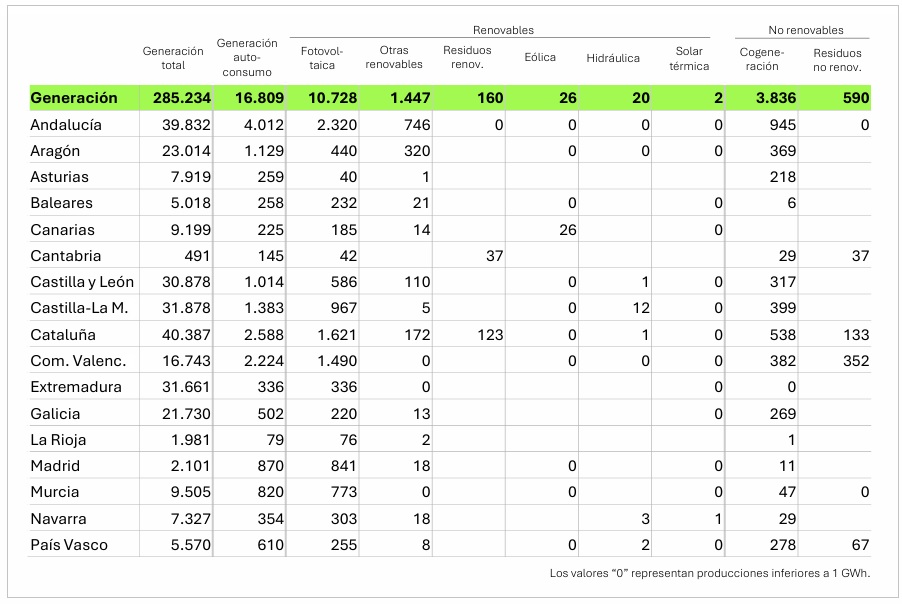Click the Renovables group heading
The height and width of the screenshot is (604, 902).
tap(503, 31)
